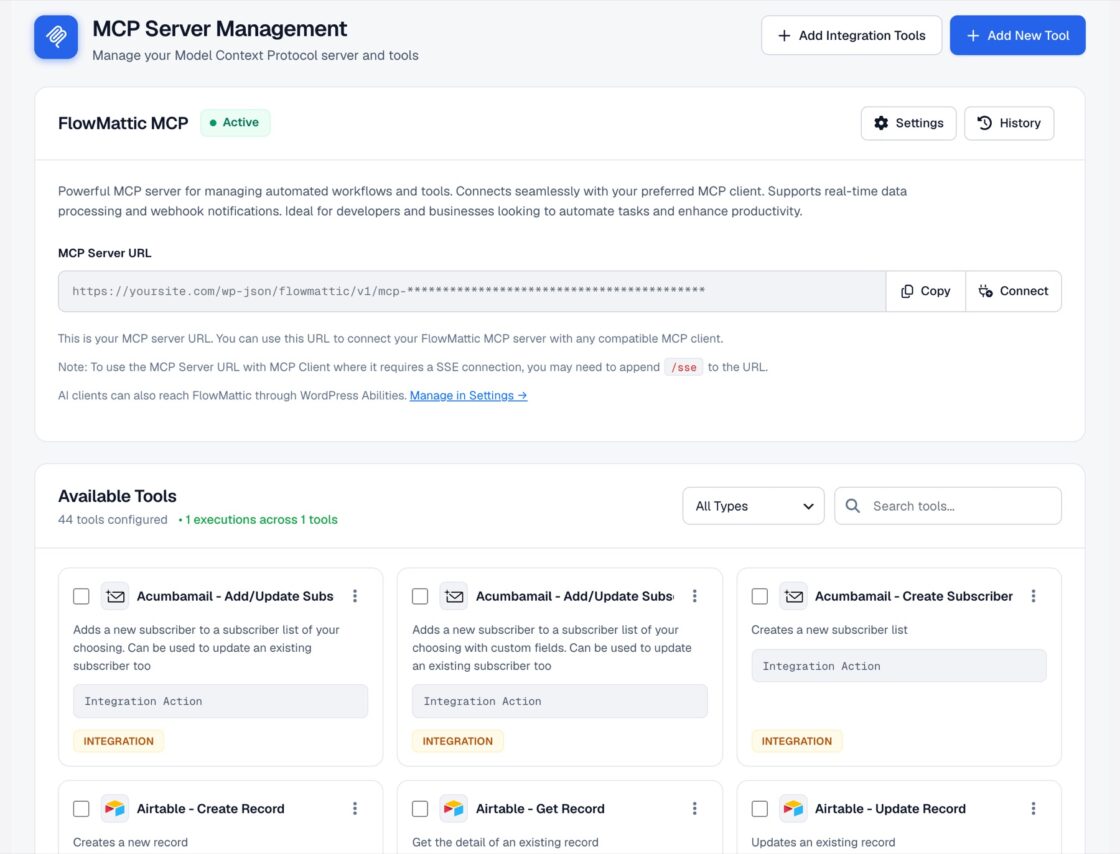1120x854 pixels.
Task: Click the Connect plug button
Action: 1013,291
